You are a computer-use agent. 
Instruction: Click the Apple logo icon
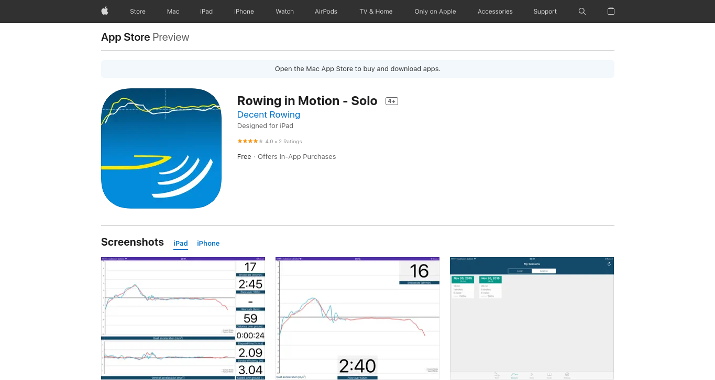[x=104, y=11]
